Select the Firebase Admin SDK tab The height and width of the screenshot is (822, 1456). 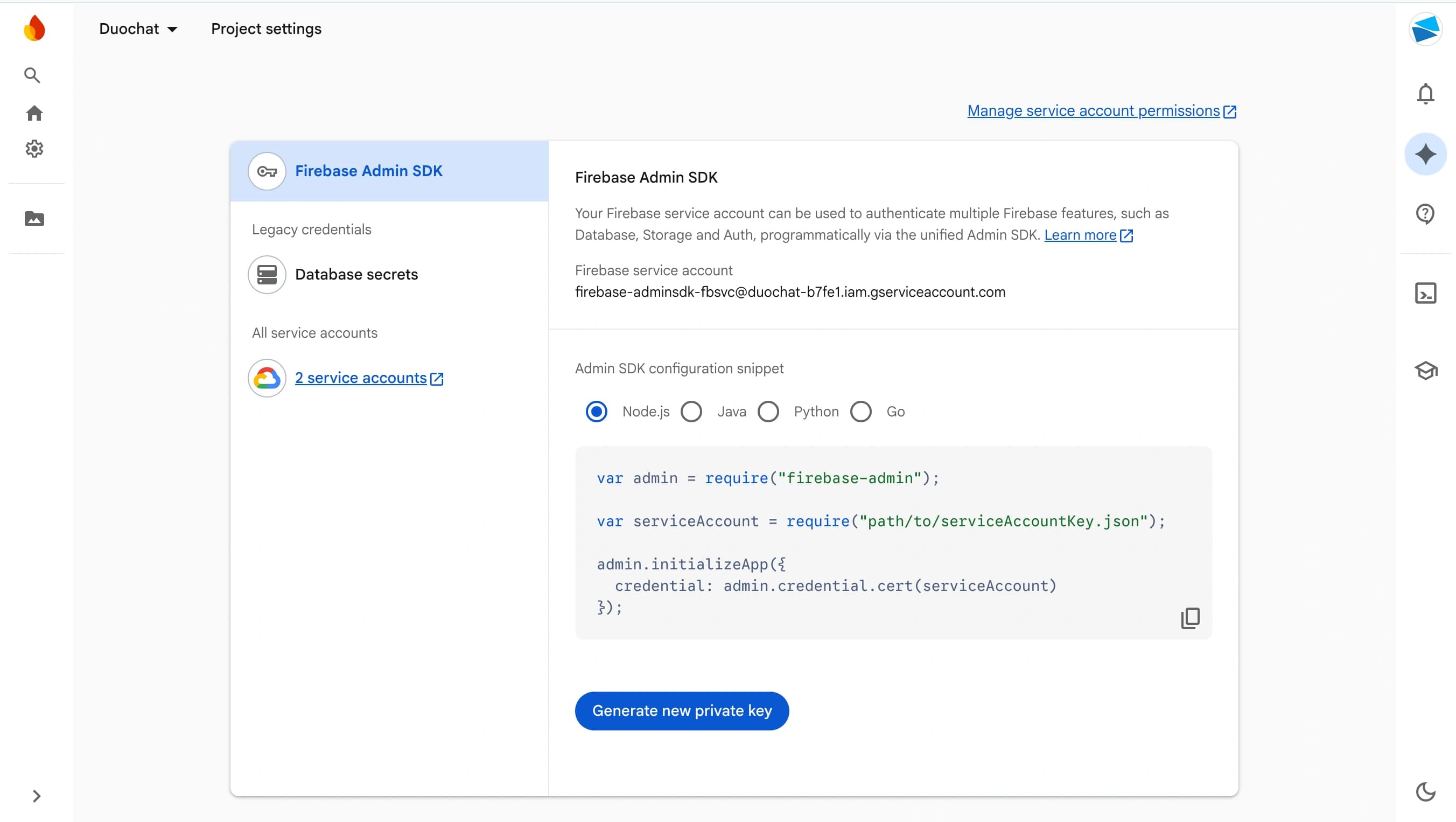389,171
